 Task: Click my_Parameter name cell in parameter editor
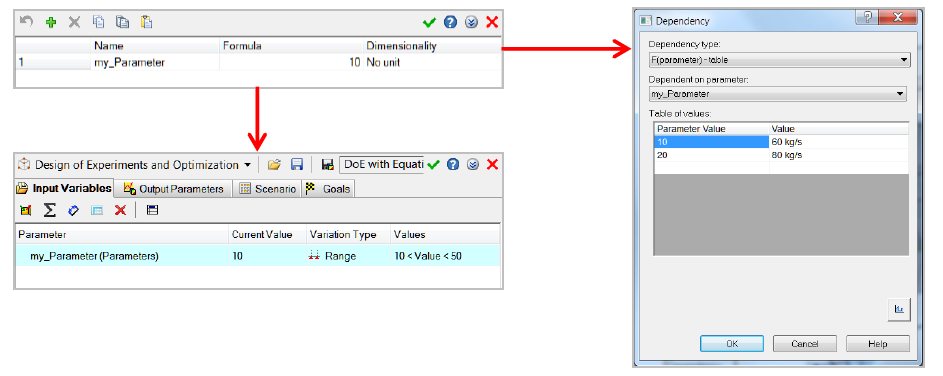tap(155, 62)
